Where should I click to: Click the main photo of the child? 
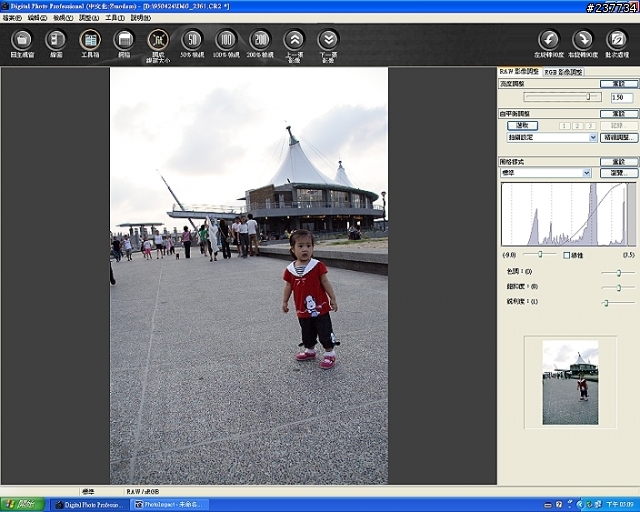tap(249, 276)
